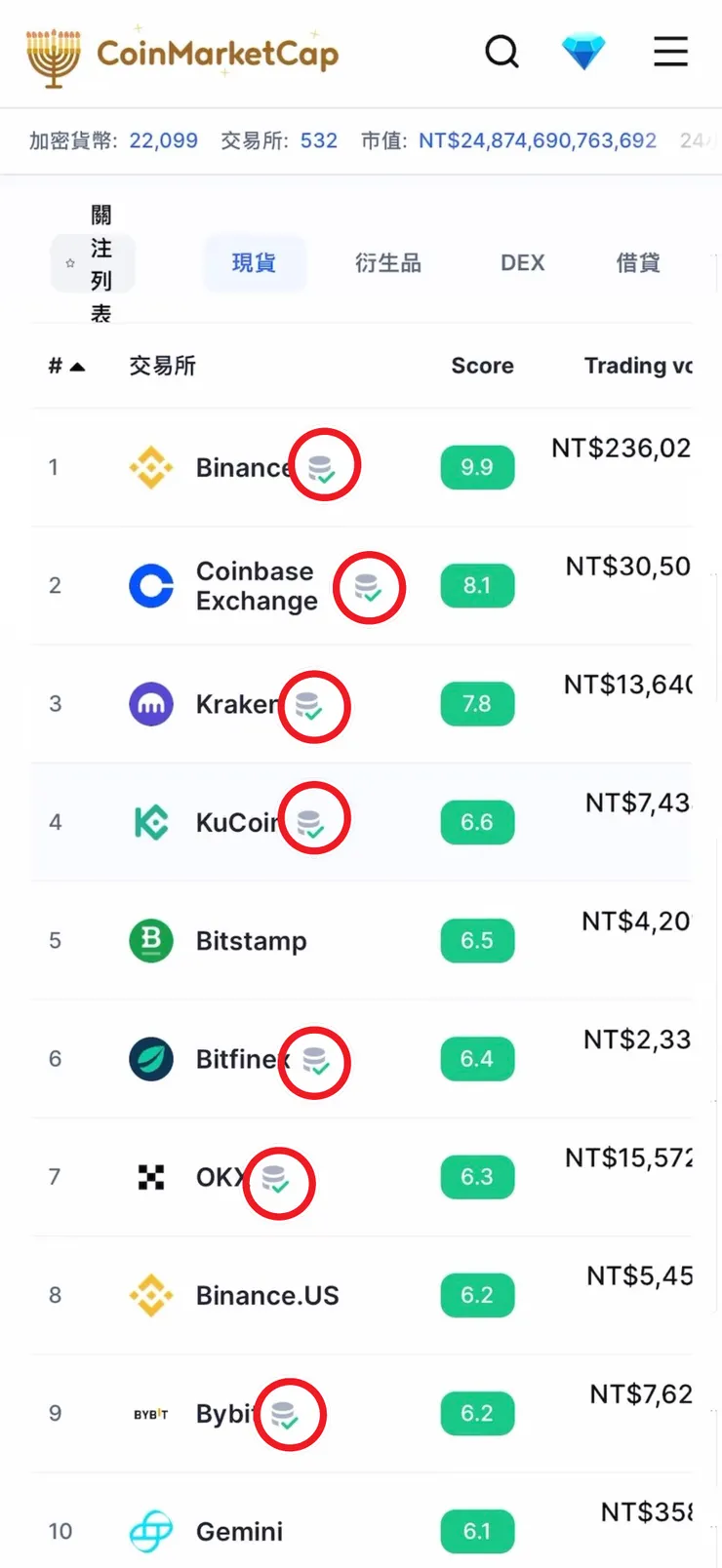Screen dimensions: 722x1568
Task: Click the Kraken reserves badge icon
Action: coord(310,706)
